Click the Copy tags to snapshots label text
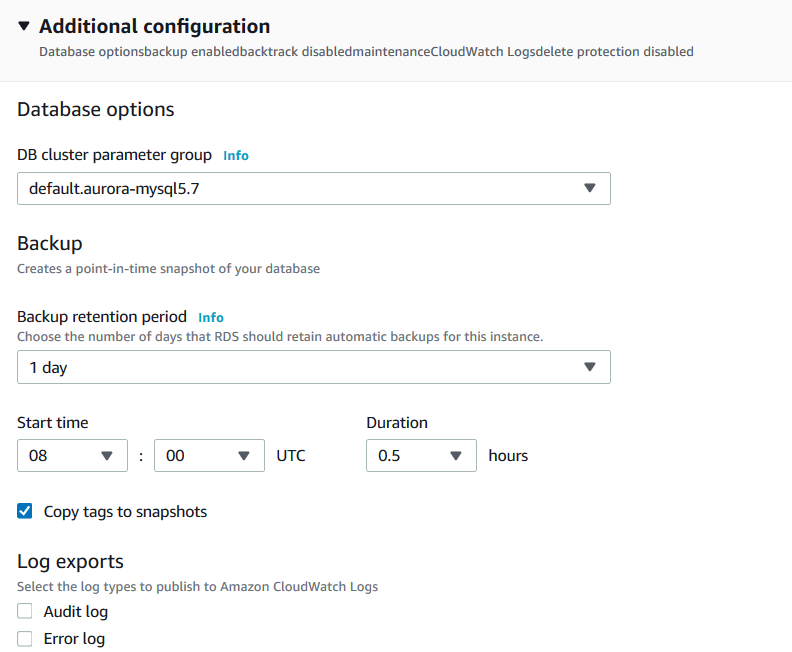 coord(125,511)
